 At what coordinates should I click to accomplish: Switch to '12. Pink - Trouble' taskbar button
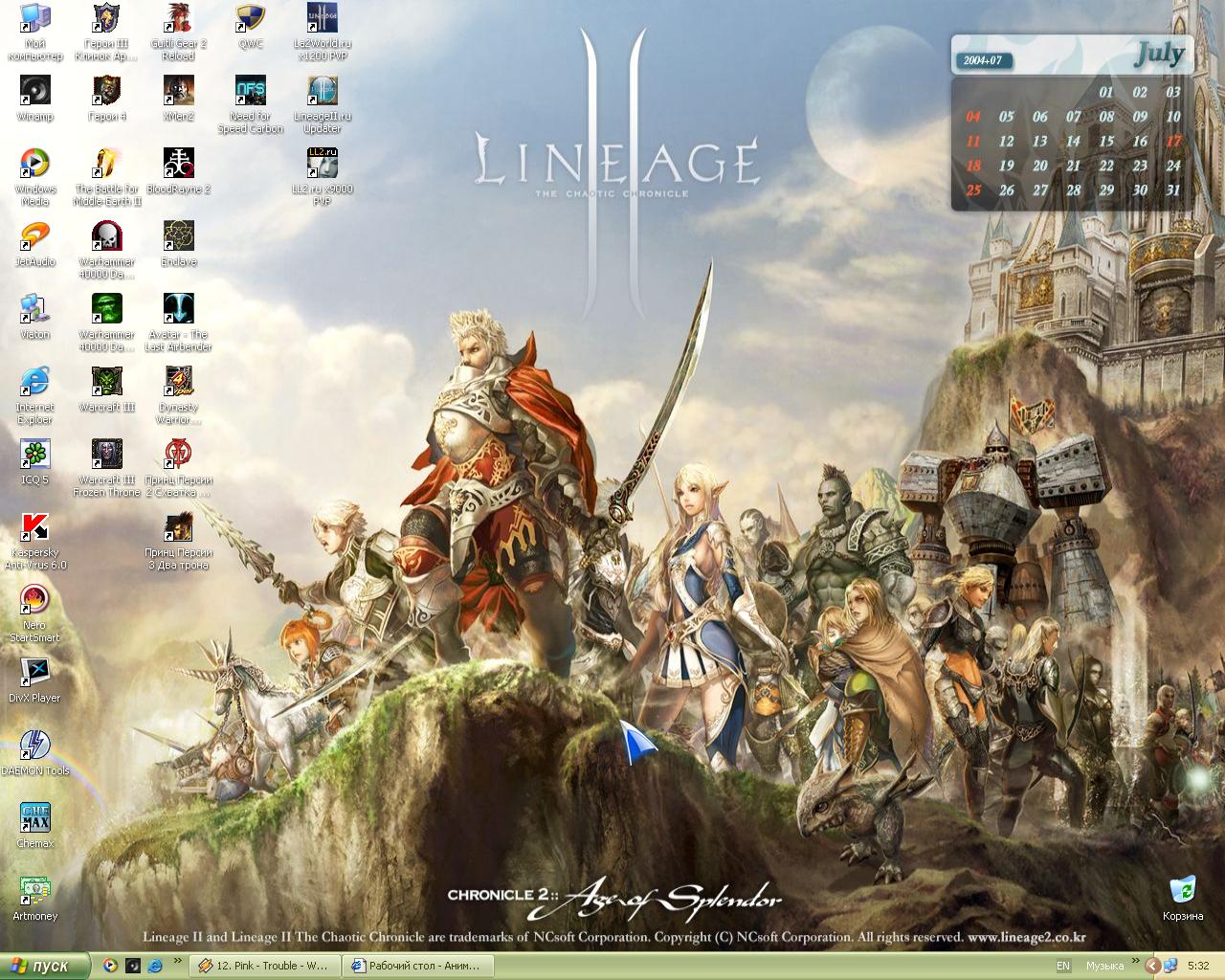coord(264,966)
